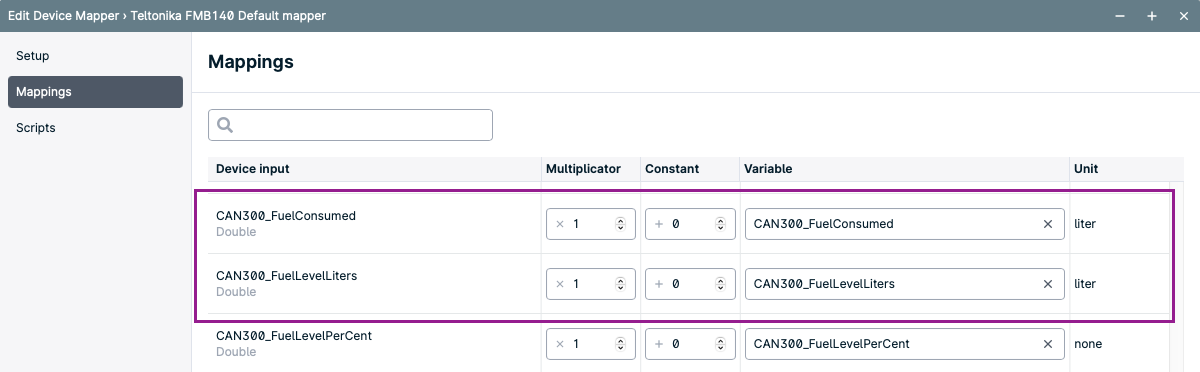Image resolution: width=1200 pixels, height=372 pixels.
Task: Adjust multiplicator stepper for CAN300_FuelLevelPerCent
Action: pos(620,344)
